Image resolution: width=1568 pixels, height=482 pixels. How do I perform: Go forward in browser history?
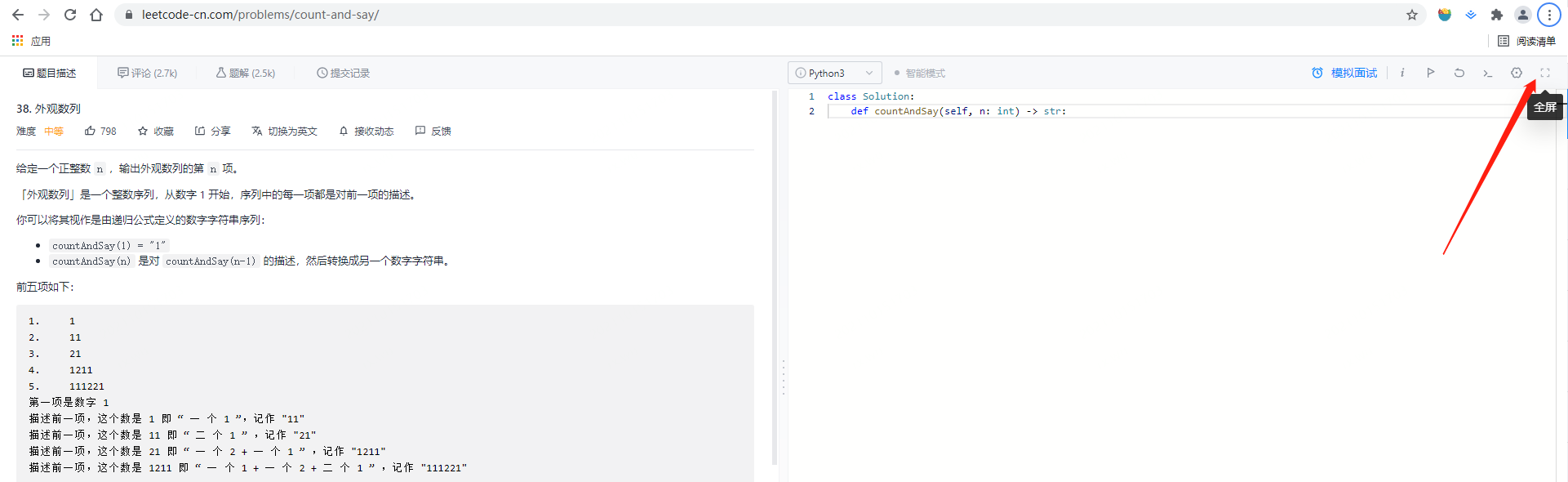[44, 15]
